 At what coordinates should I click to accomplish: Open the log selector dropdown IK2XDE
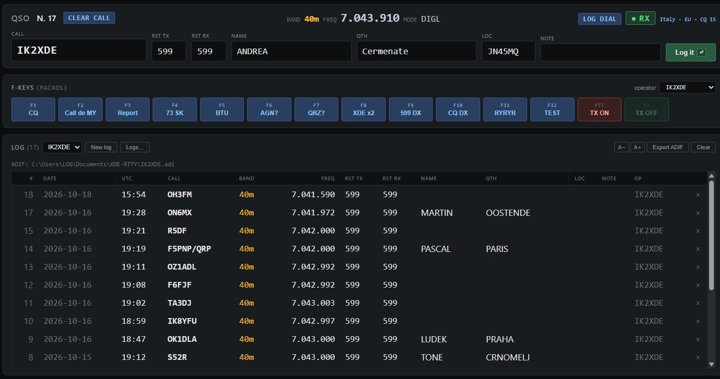[62, 147]
